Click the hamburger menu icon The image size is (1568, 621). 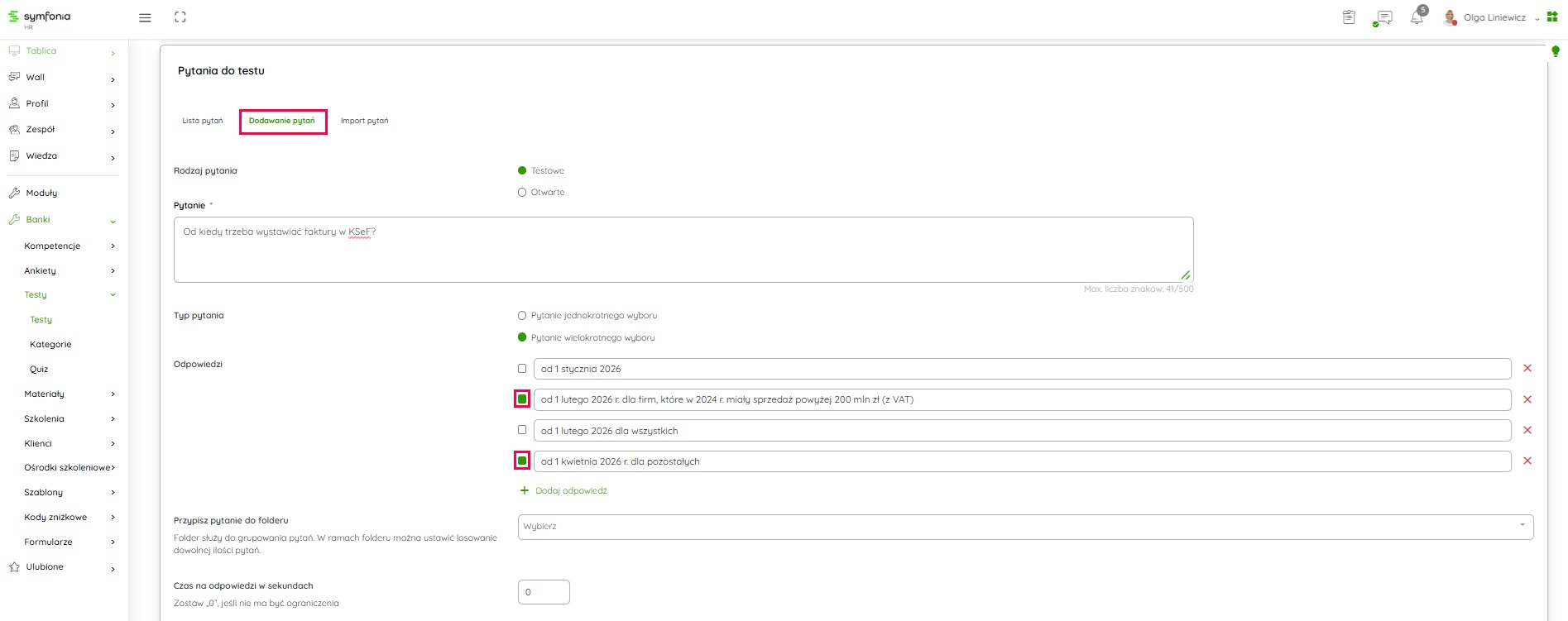click(x=145, y=17)
